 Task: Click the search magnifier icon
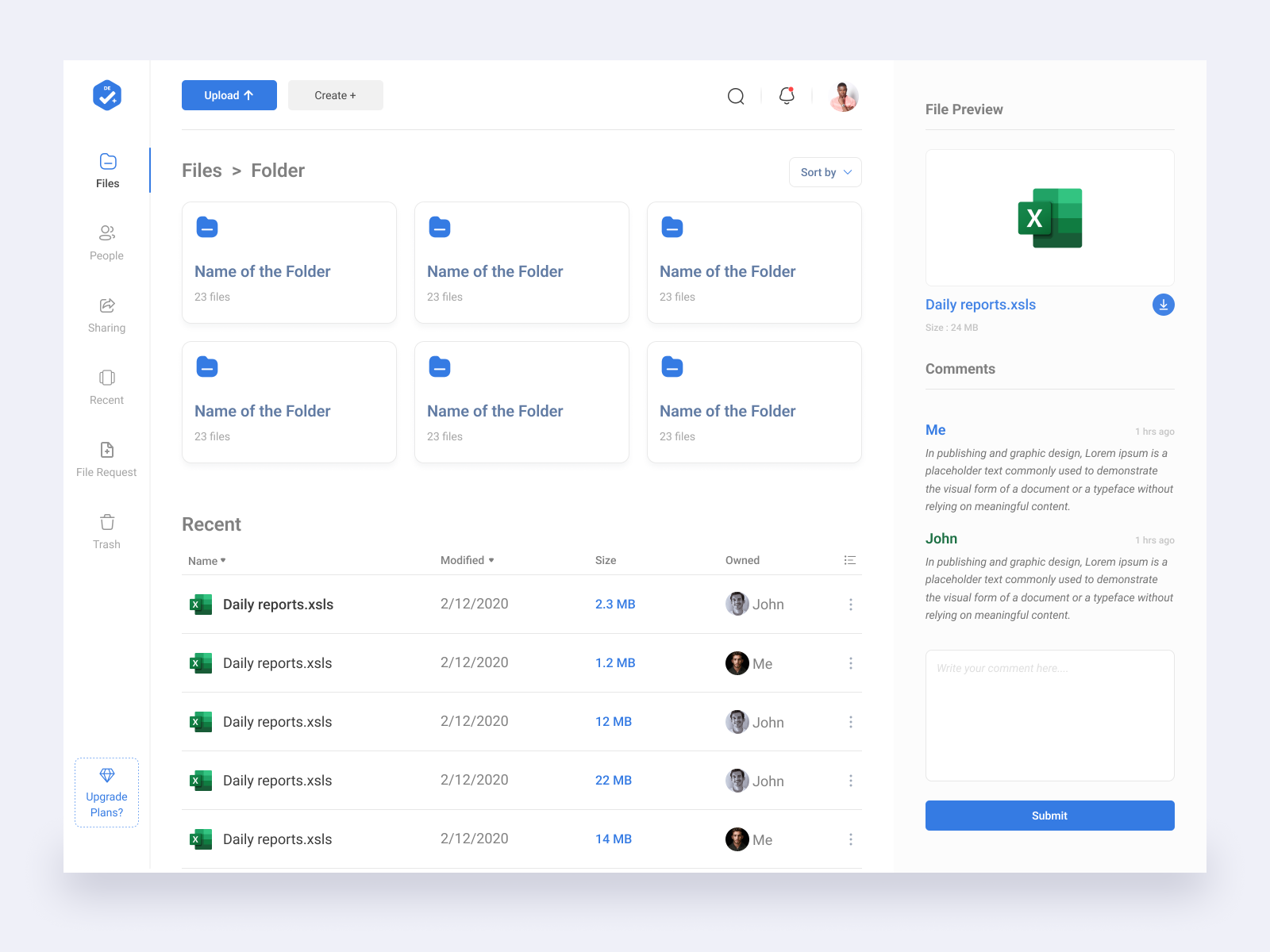(735, 96)
